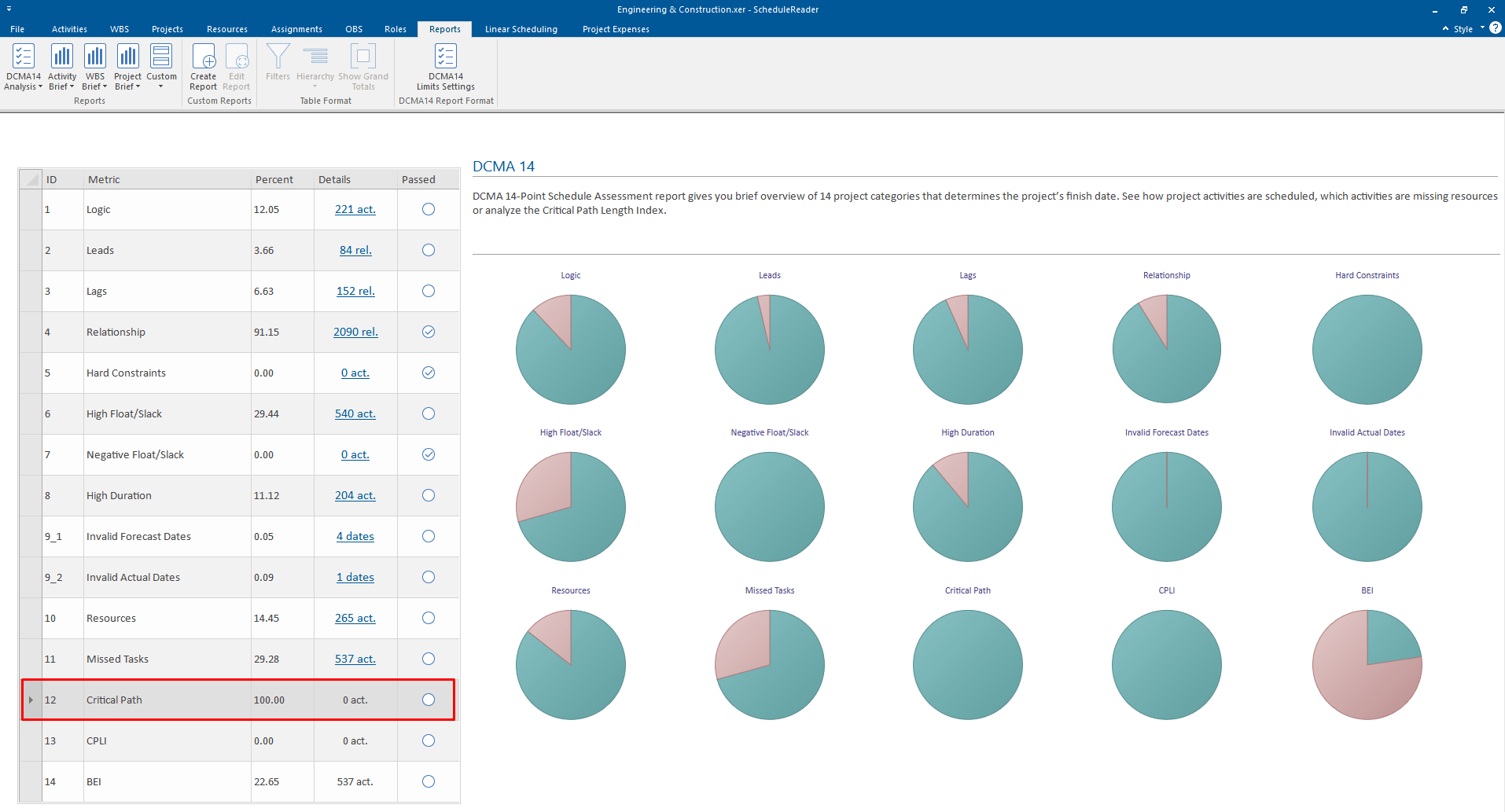
Task: Click the High Float/Slack pie chart
Action: pos(571,506)
